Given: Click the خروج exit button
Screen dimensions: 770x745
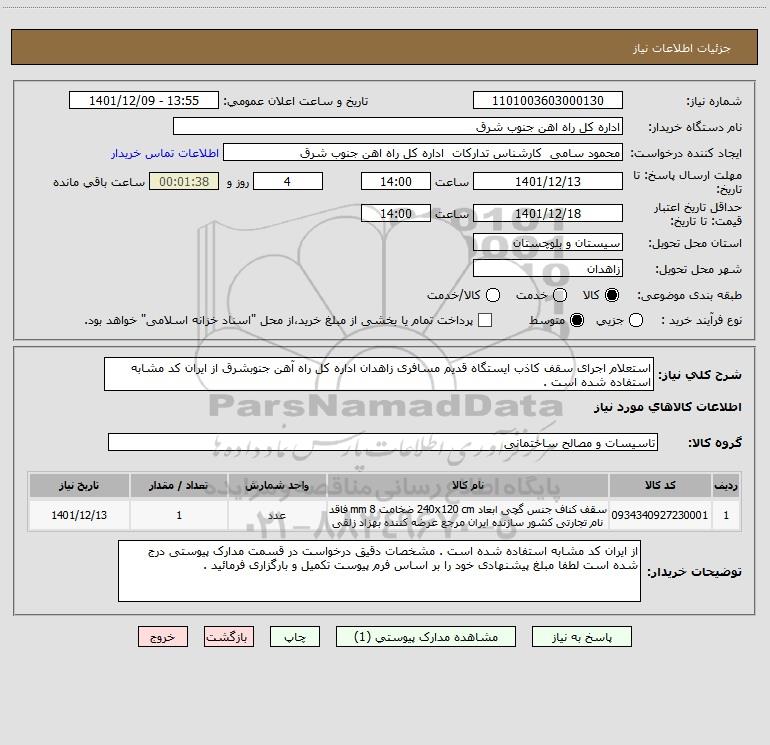Looking at the screenshot, I should (163, 637).
